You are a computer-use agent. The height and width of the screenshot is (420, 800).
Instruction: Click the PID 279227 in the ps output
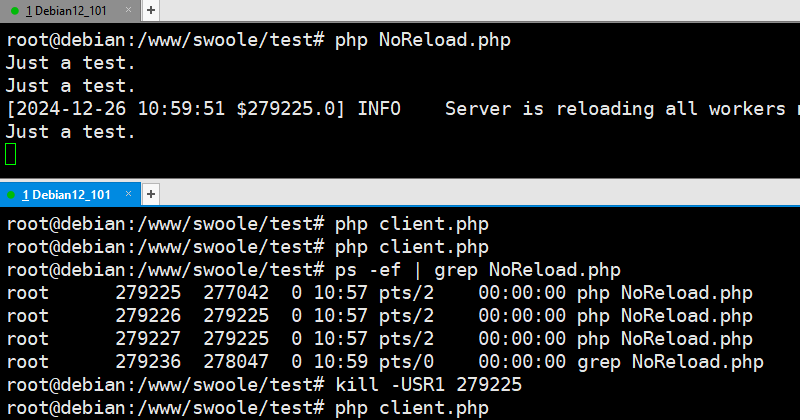coord(148,339)
